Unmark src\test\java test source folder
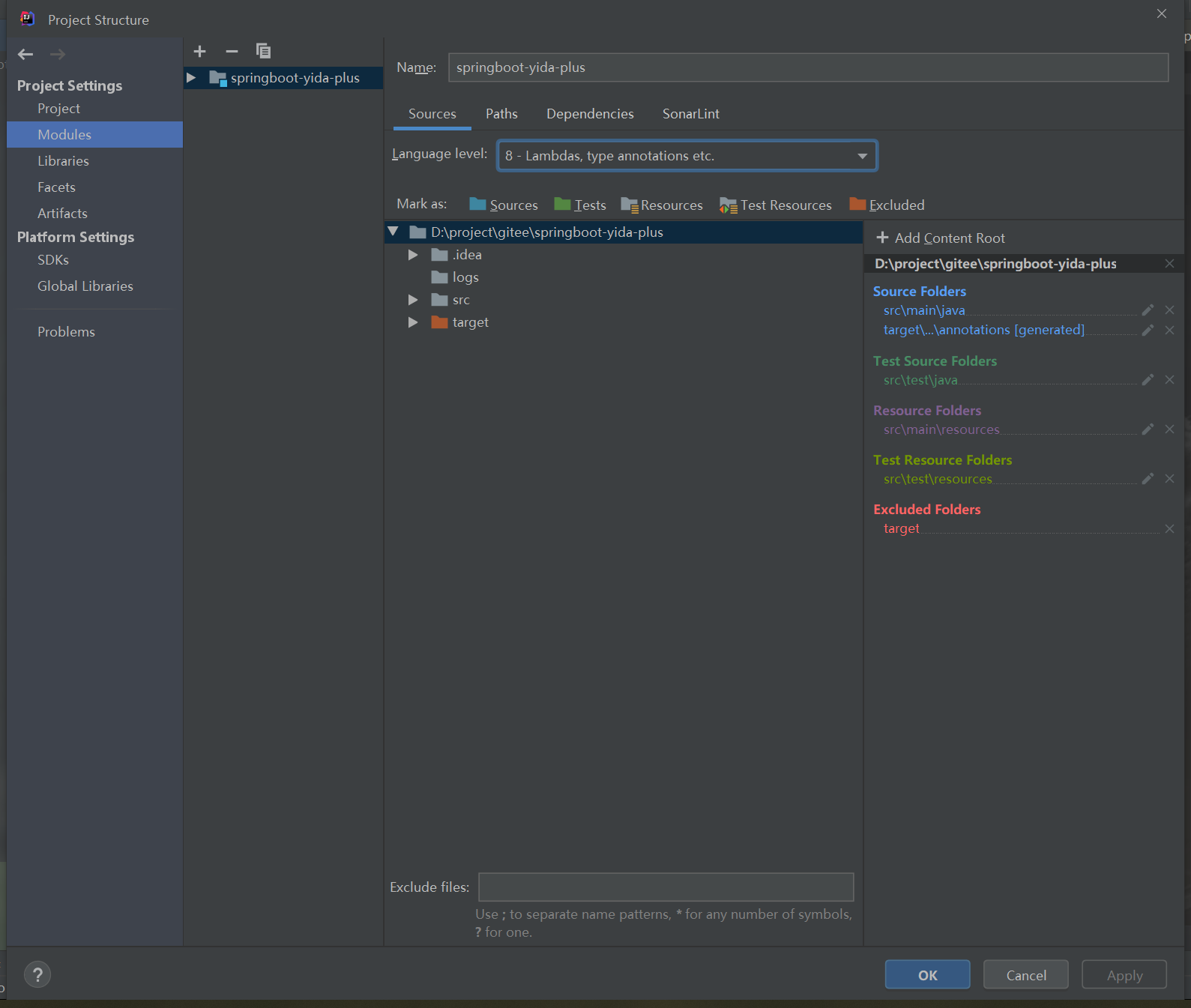1191x1008 pixels. [1169, 380]
